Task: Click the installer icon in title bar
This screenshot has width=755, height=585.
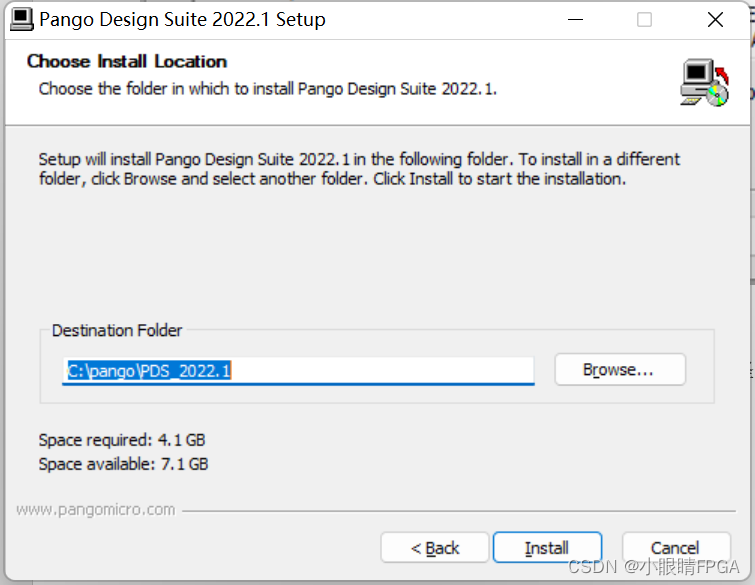Action: [22, 19]
